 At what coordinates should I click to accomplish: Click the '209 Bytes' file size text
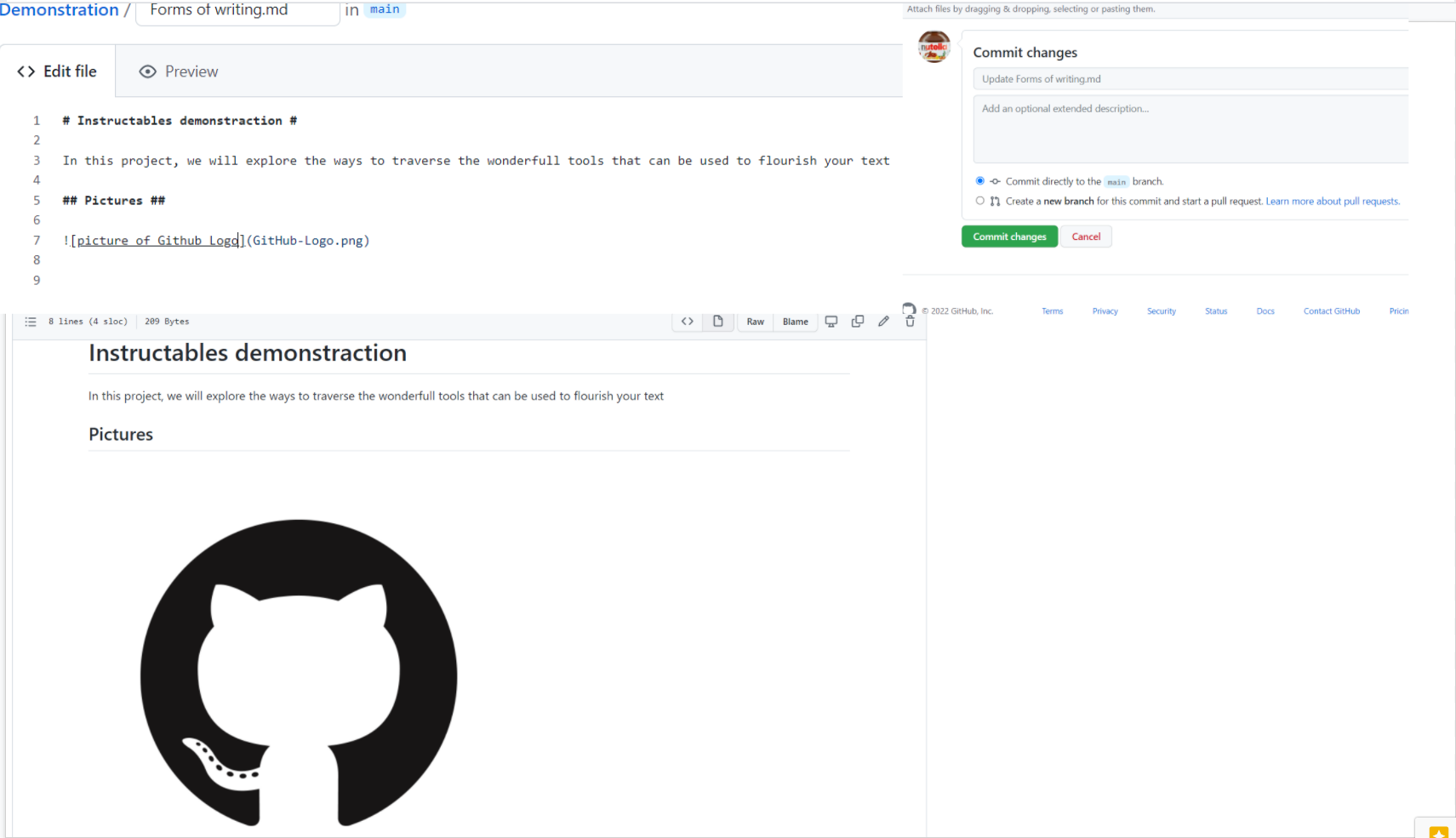pos(167,322)
